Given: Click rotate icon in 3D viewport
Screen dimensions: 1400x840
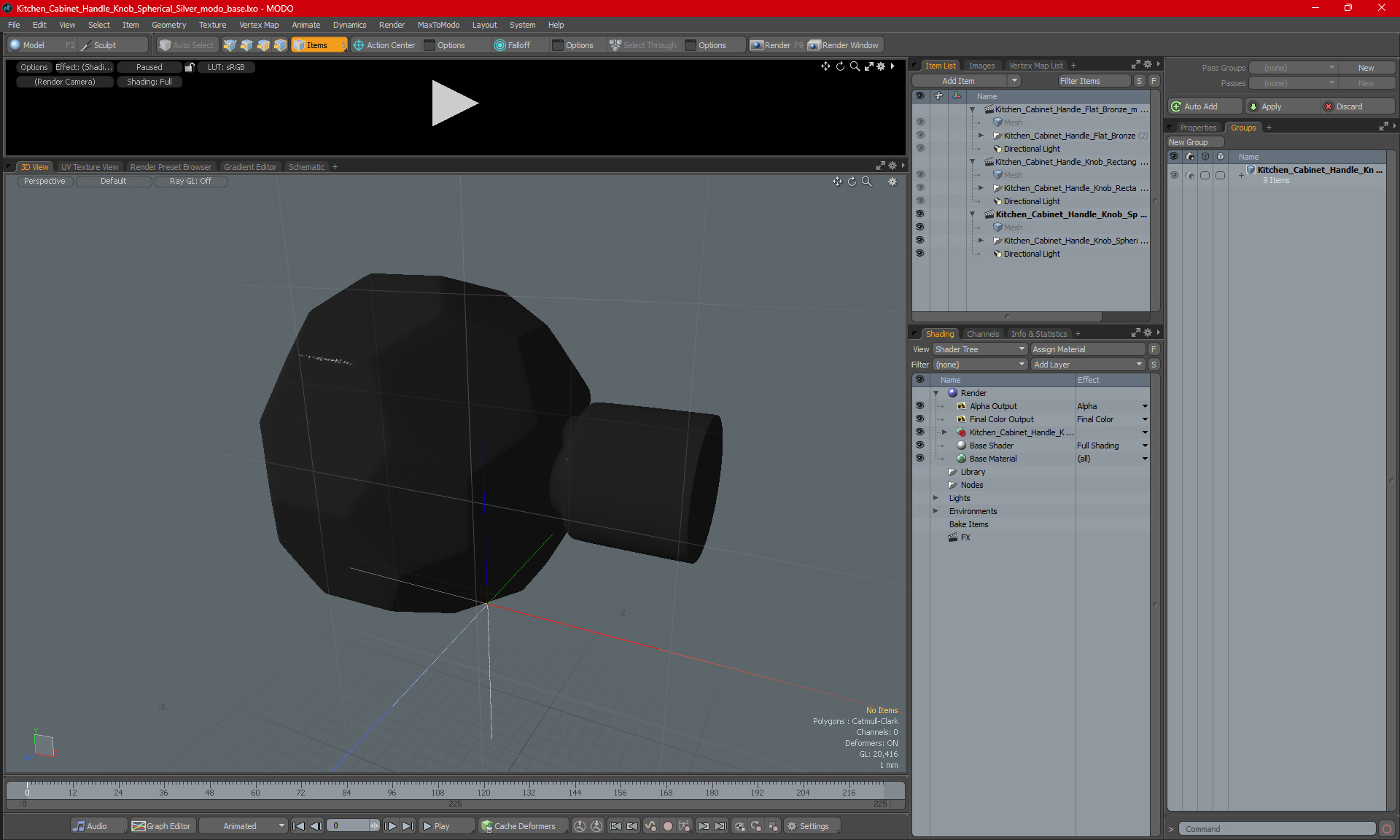Looking at the screenshot, I should tap(852, 182).
